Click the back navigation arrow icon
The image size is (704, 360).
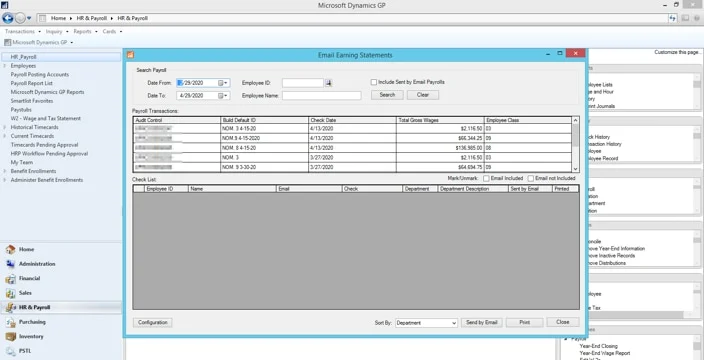click(8, 18)
